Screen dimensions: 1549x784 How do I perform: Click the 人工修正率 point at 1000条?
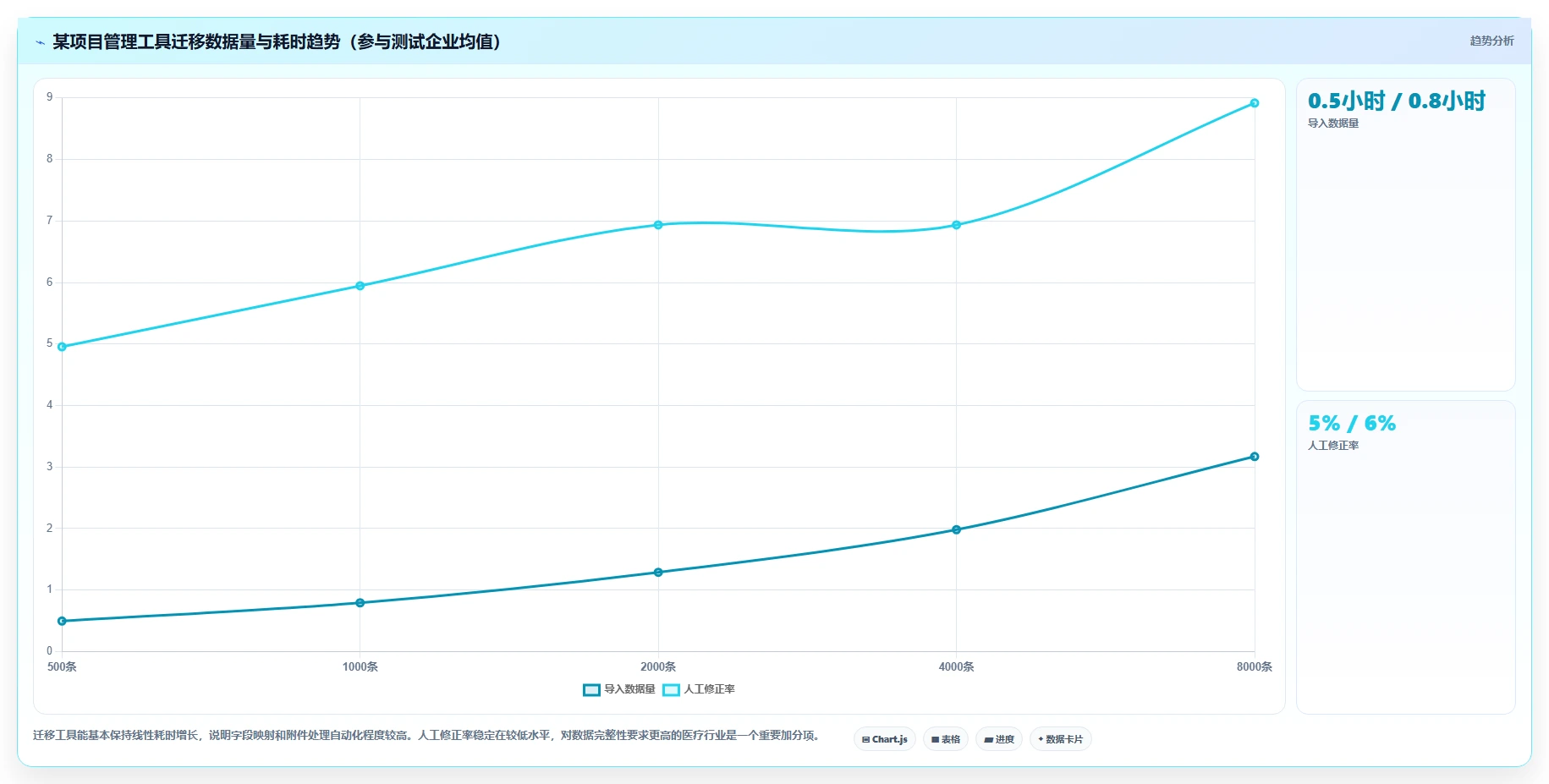[x=360, y=286]
